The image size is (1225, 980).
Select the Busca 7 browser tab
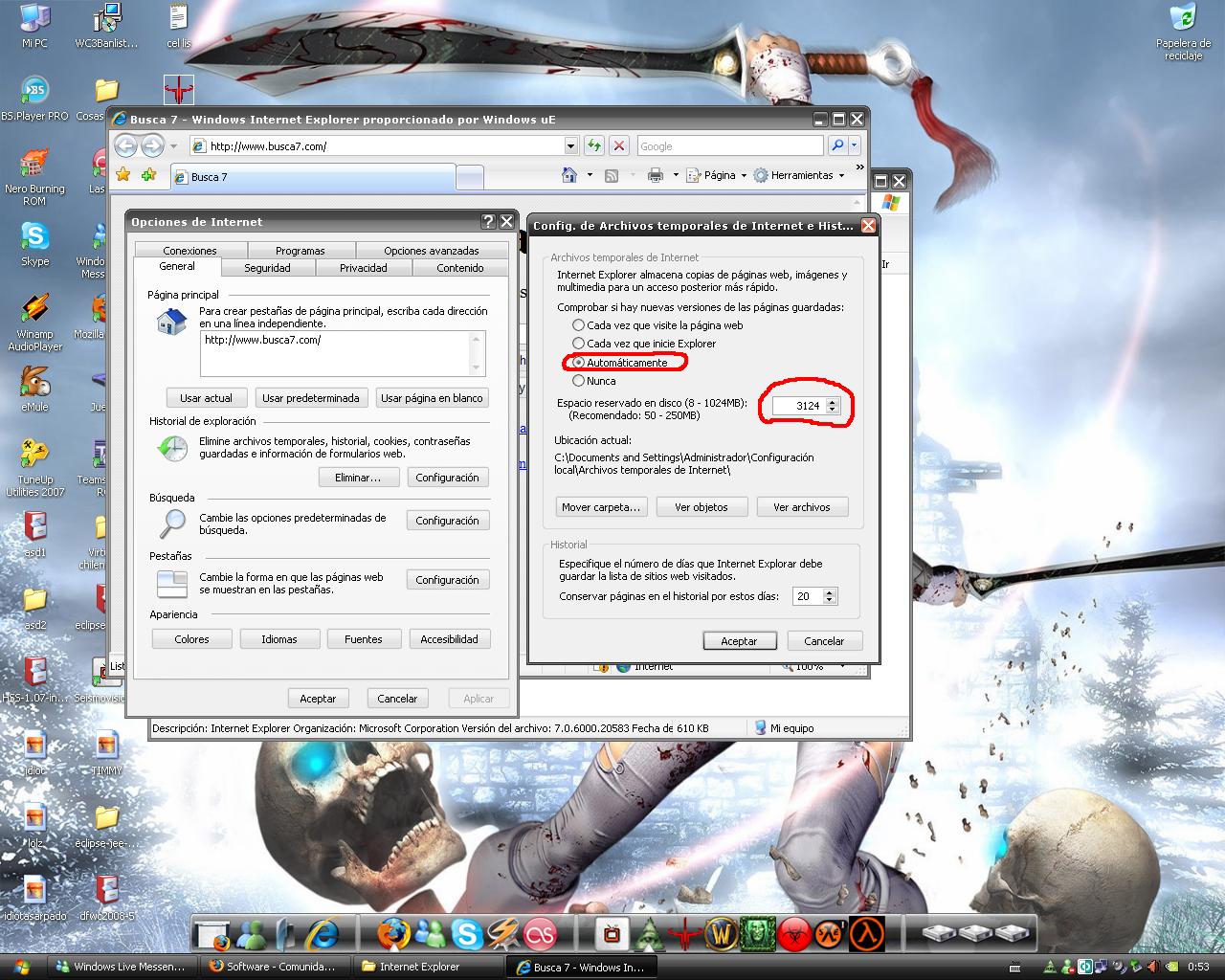click(x=313, y=177)
